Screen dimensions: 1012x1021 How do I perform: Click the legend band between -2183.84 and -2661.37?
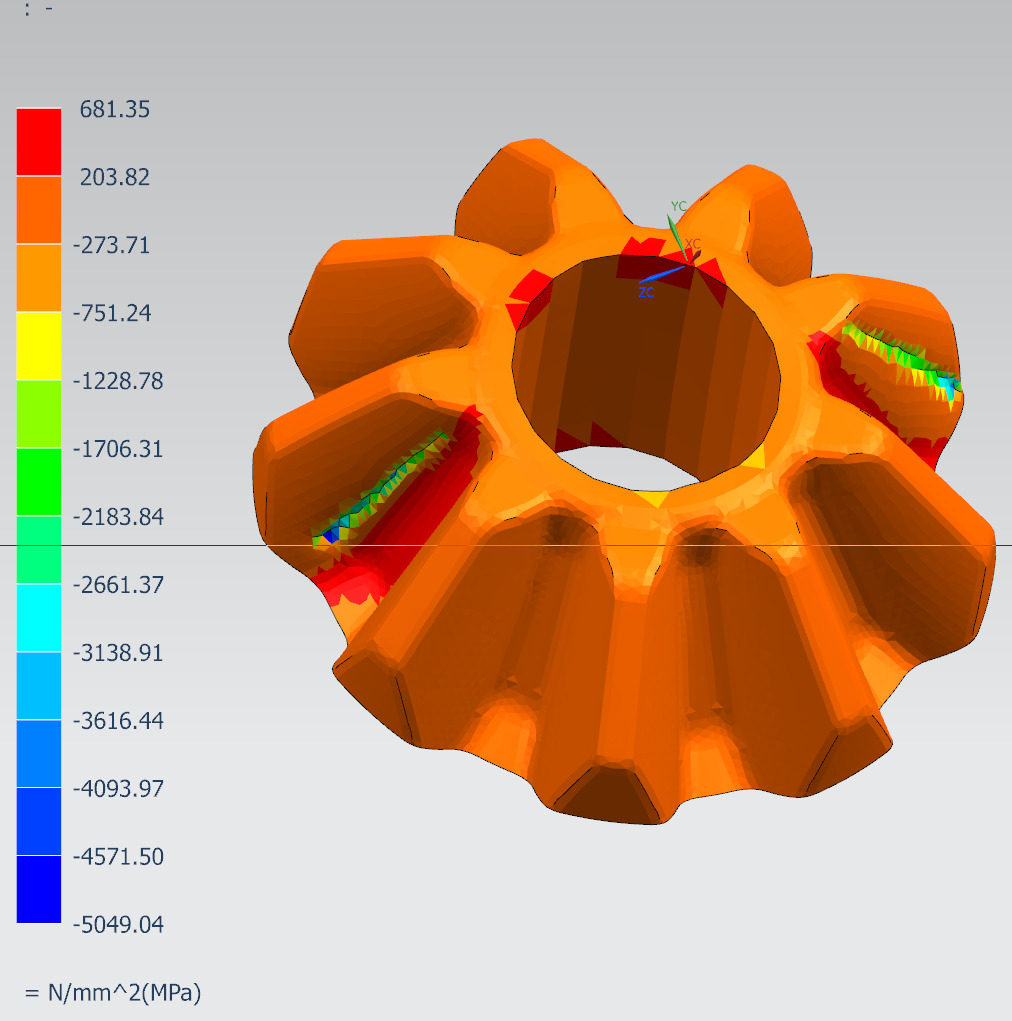coord(38,550)
